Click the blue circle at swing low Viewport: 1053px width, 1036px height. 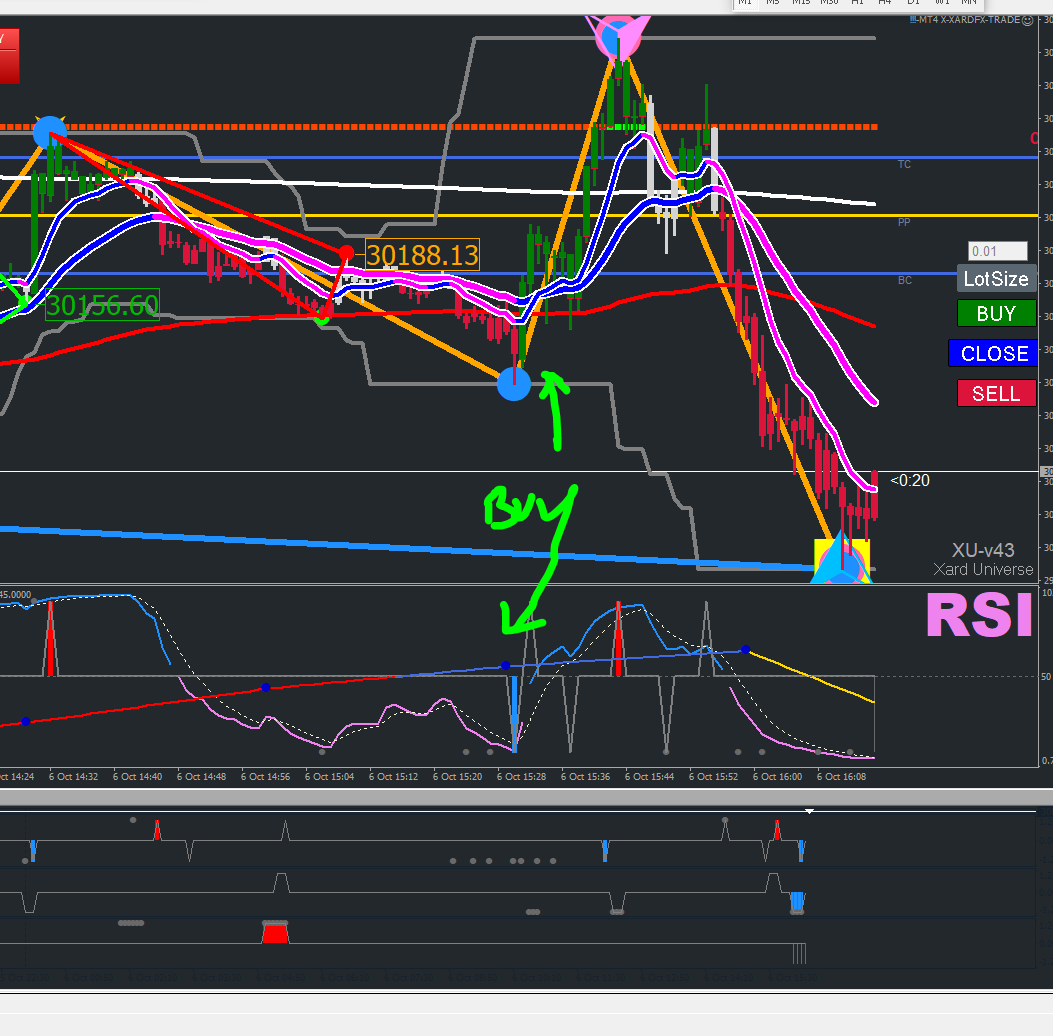tap(514, 384)
